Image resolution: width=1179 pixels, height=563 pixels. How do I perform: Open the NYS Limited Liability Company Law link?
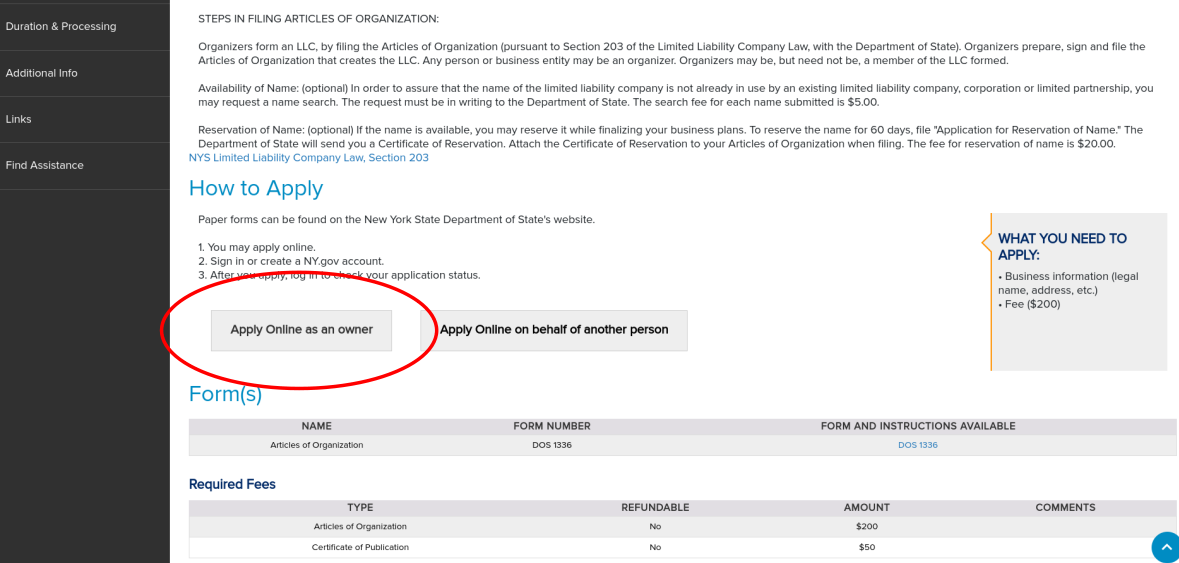(309, 158)
